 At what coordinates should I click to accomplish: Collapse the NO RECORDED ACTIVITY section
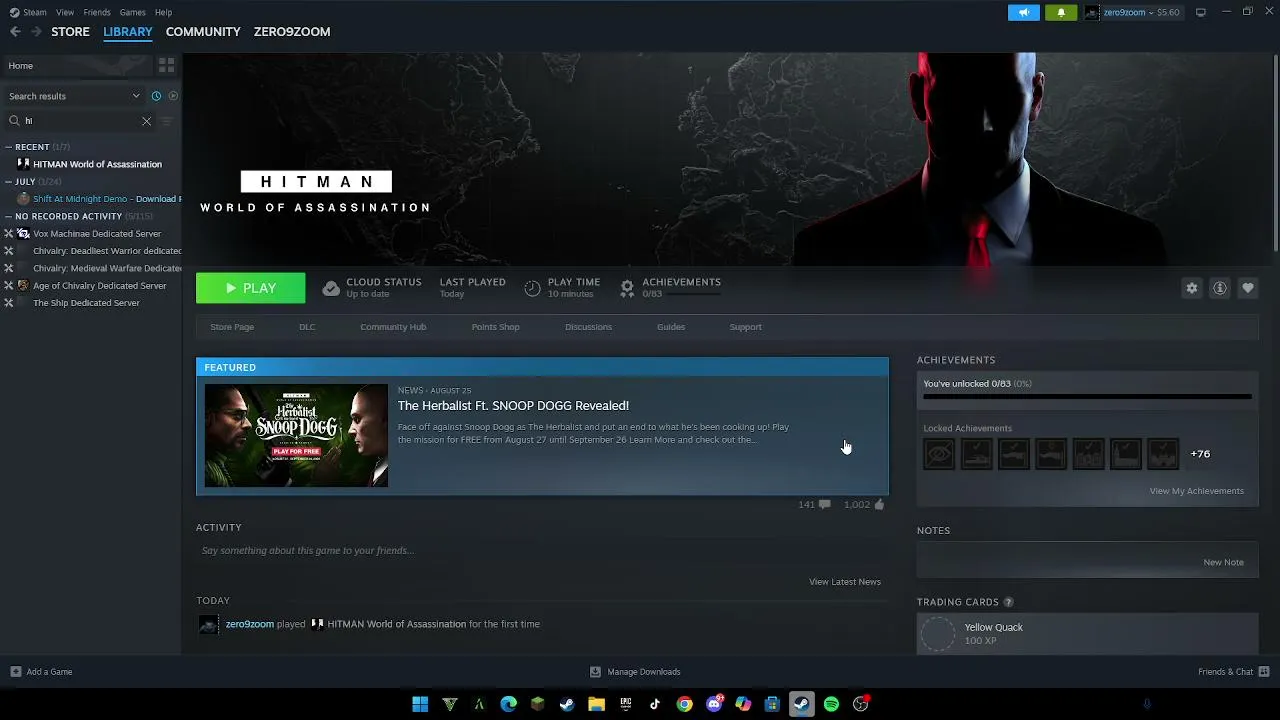tap(9, 216)
